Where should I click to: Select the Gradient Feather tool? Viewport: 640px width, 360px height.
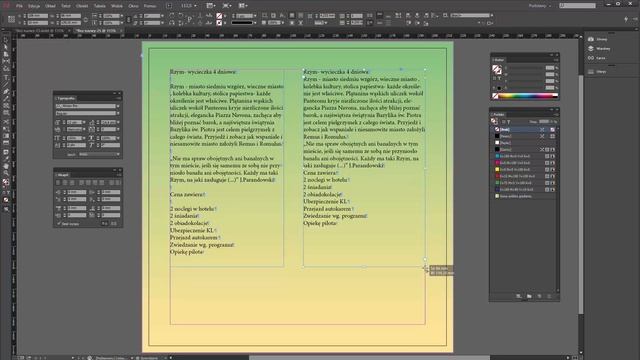click(x=6, y=143)
